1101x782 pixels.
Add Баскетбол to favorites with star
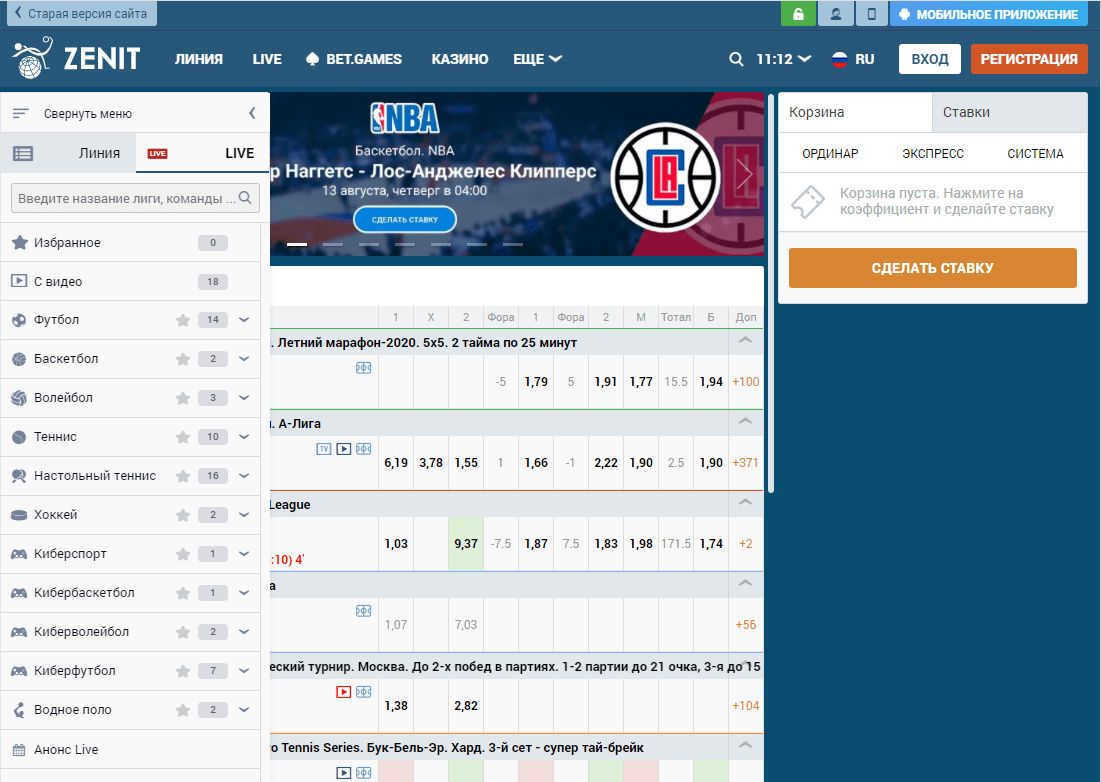(x=183, y=359)
